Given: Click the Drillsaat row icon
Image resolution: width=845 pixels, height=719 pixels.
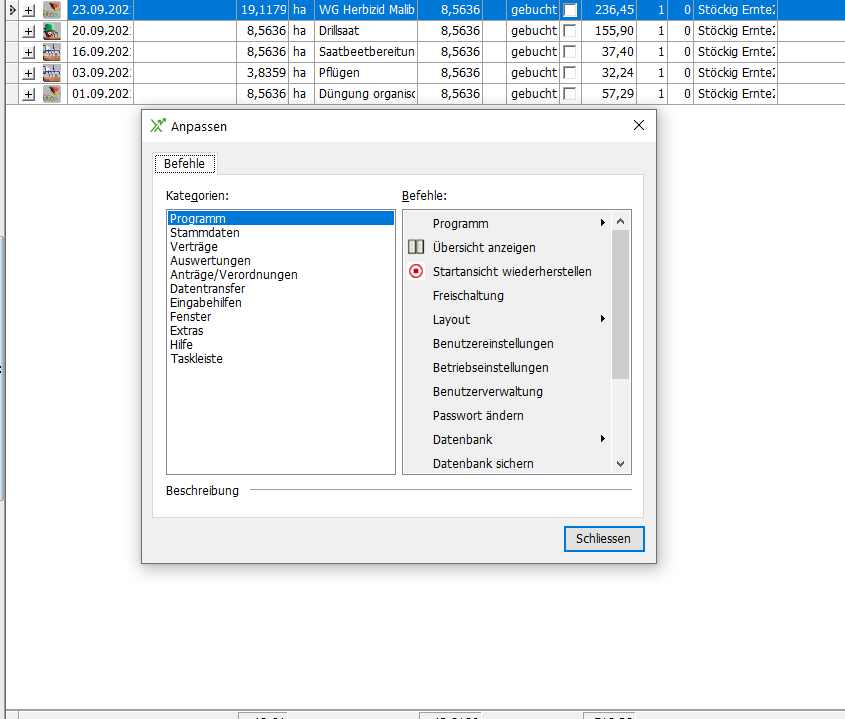Looking at the screenshot, I should coord(52,30).
